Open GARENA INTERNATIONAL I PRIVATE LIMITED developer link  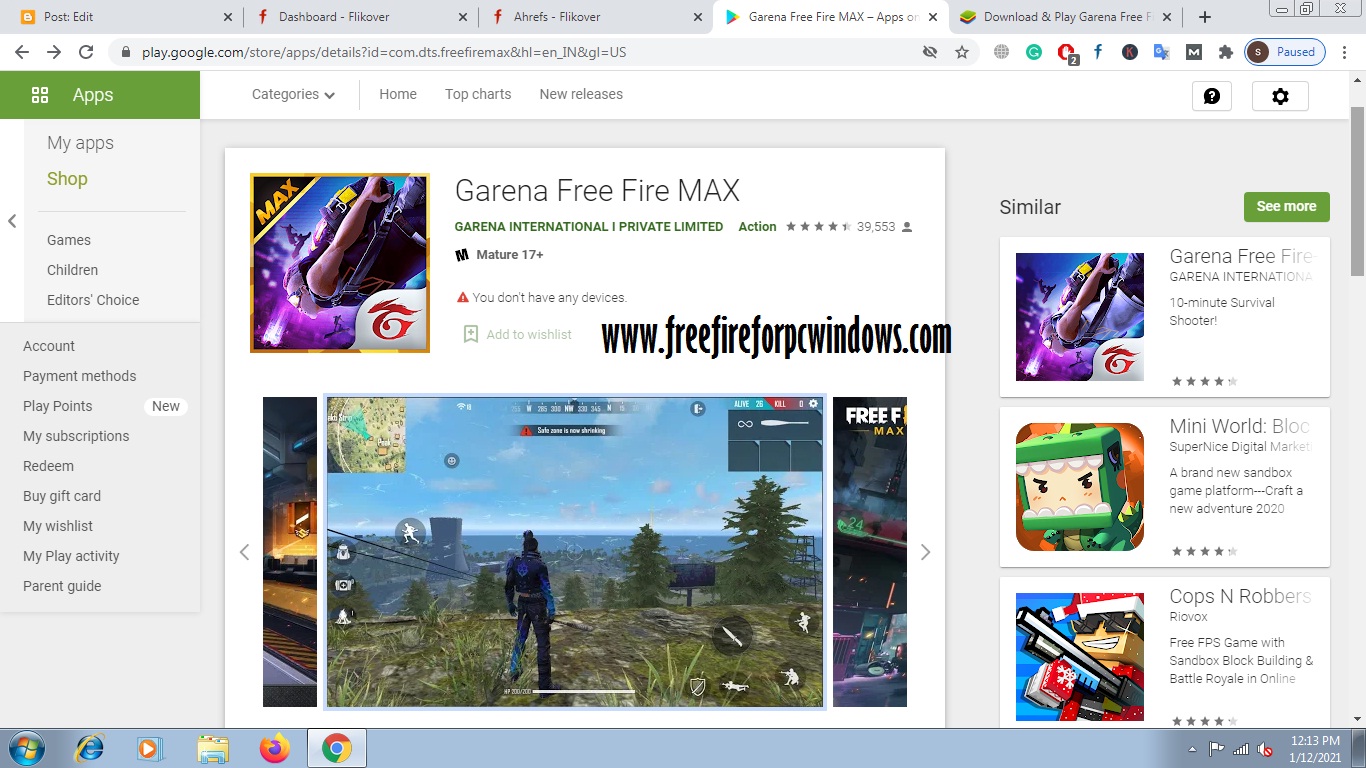(589, 227)
